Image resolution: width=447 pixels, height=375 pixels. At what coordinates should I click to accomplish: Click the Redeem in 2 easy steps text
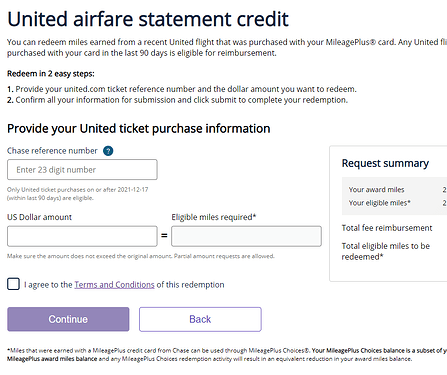pos(51,74)
